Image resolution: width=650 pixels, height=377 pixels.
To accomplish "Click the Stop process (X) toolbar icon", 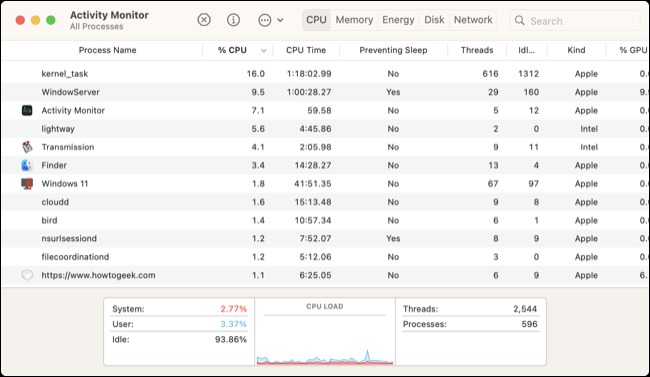I will point(204,19).
